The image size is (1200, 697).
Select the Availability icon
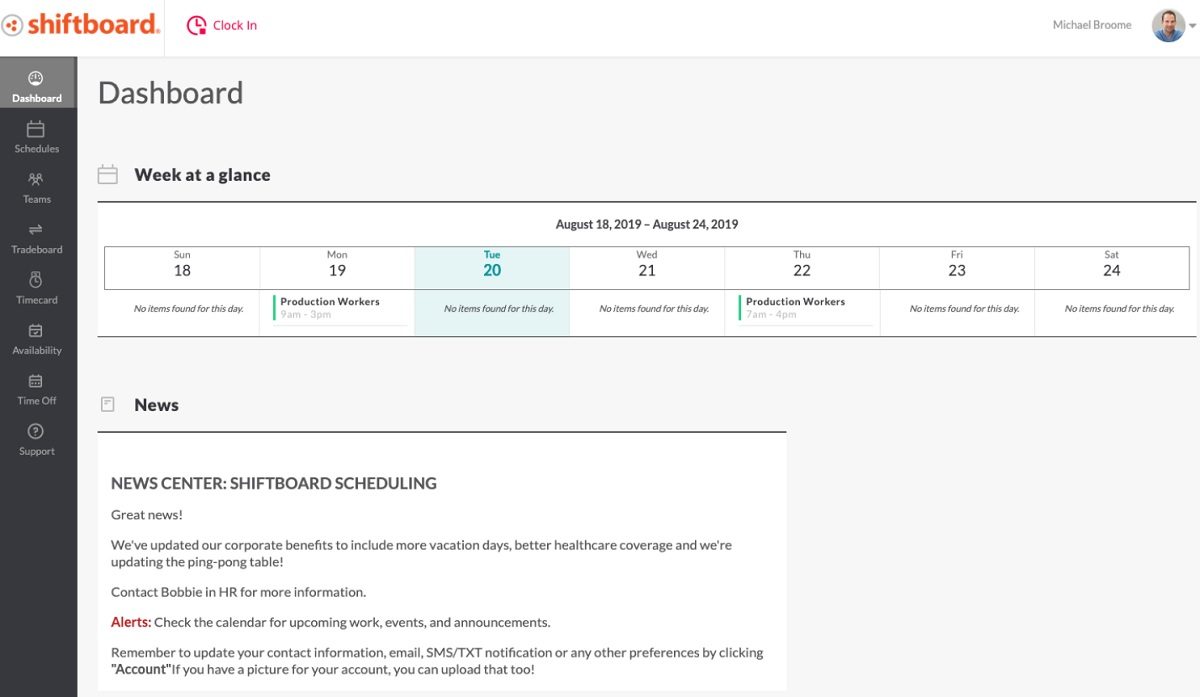pos(36,330)
